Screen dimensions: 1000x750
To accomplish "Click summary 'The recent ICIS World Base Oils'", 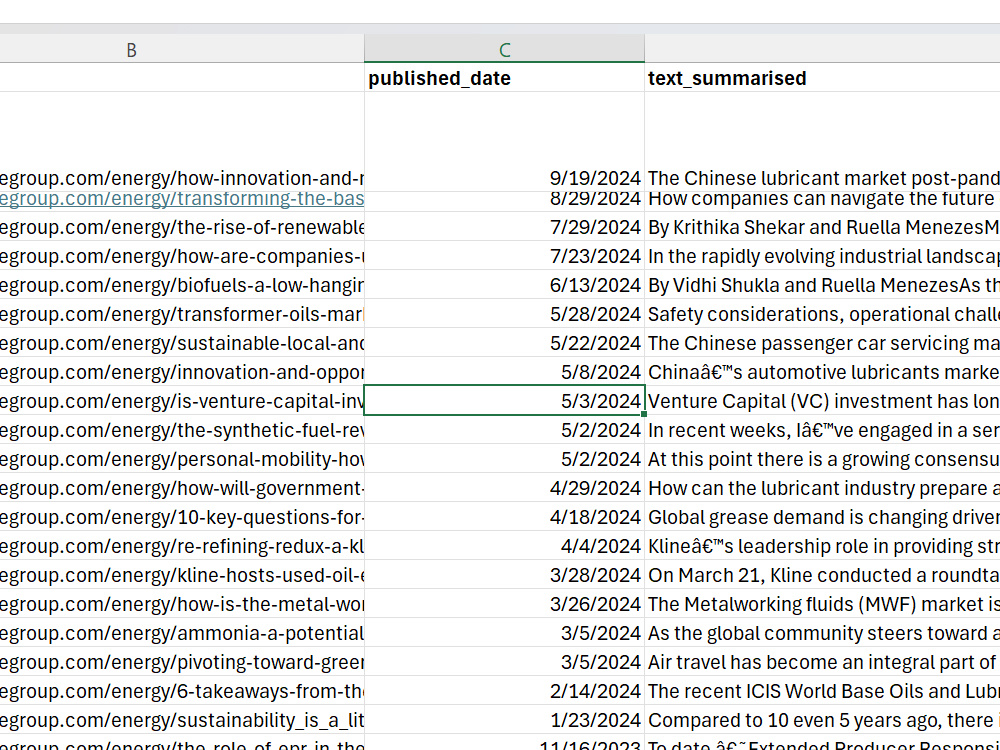I will [x=822, y=691].
